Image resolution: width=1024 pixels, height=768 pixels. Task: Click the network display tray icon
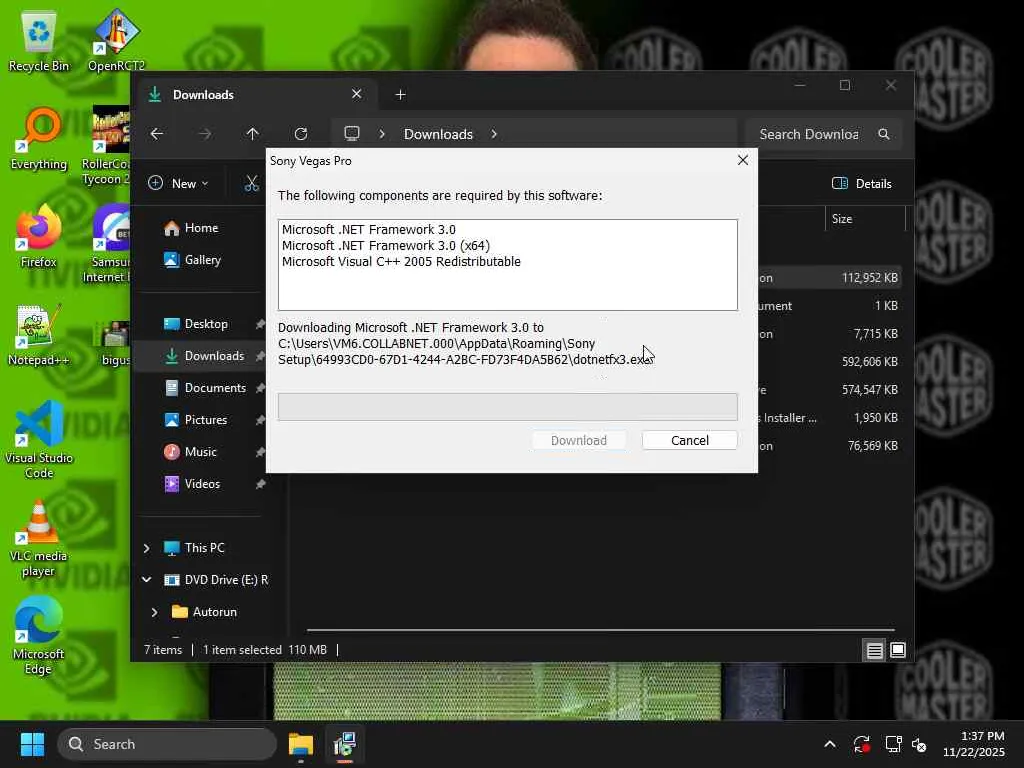pyautogui.click(x=893, y=744)
